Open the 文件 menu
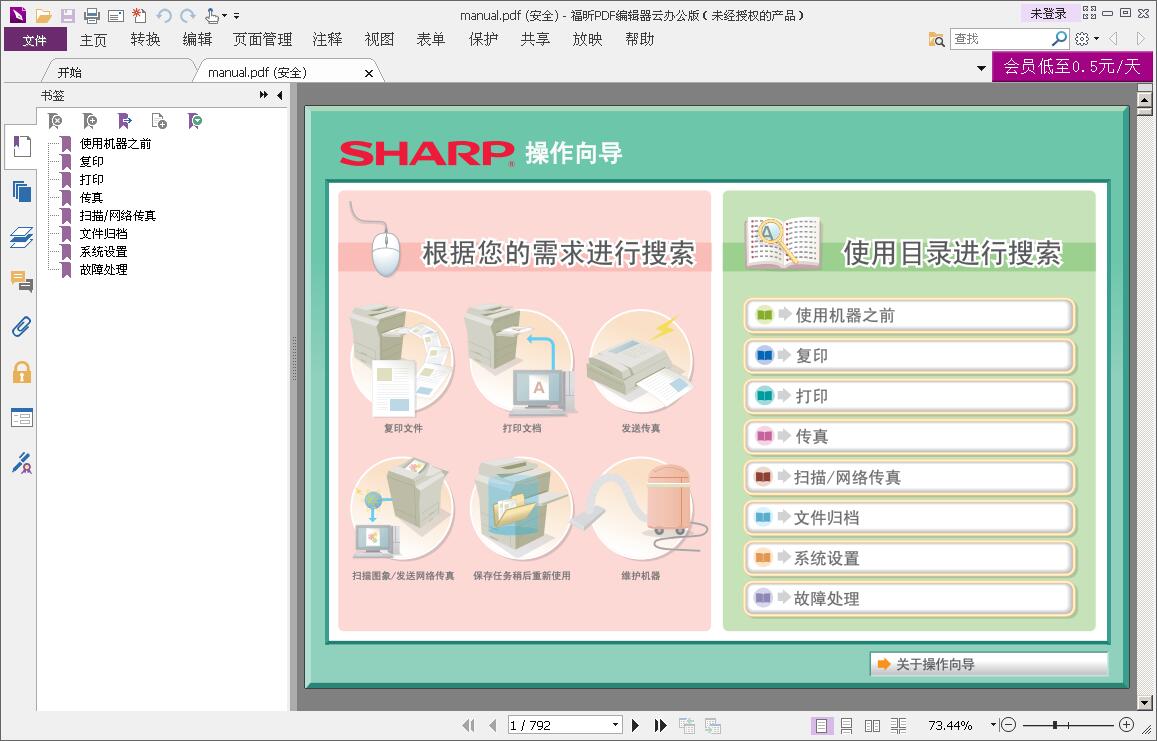Screen dimensions: 1157x741 click(35, 40)
